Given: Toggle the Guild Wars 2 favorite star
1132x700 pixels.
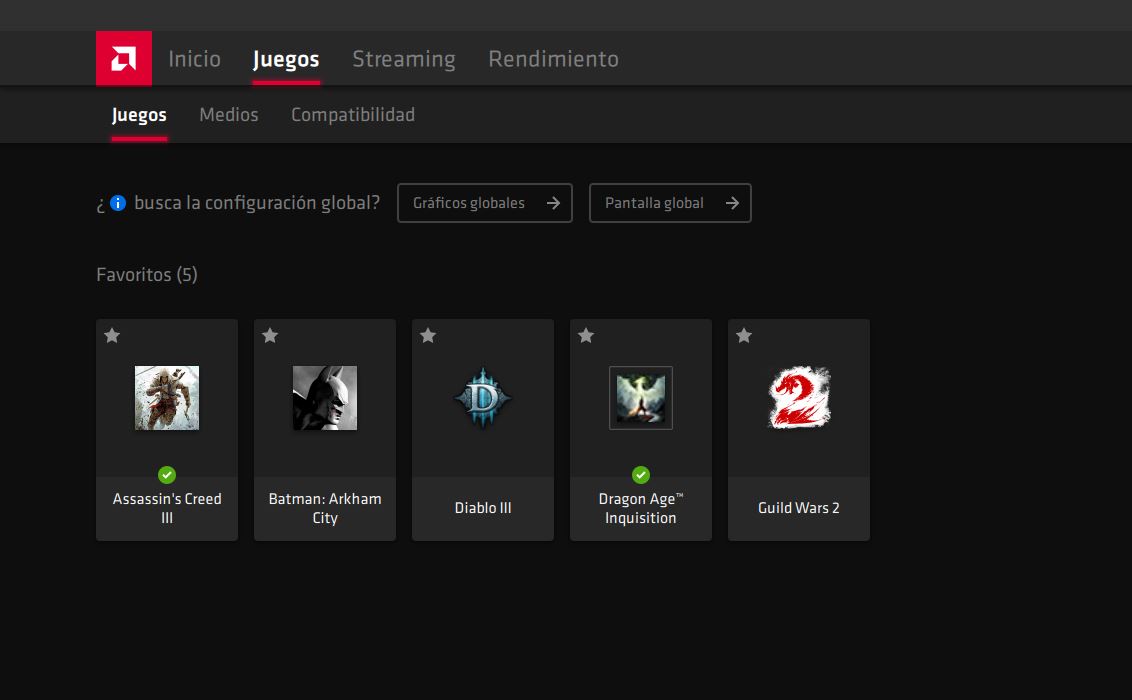Looking at the screenshot, I should pos(744,336).
